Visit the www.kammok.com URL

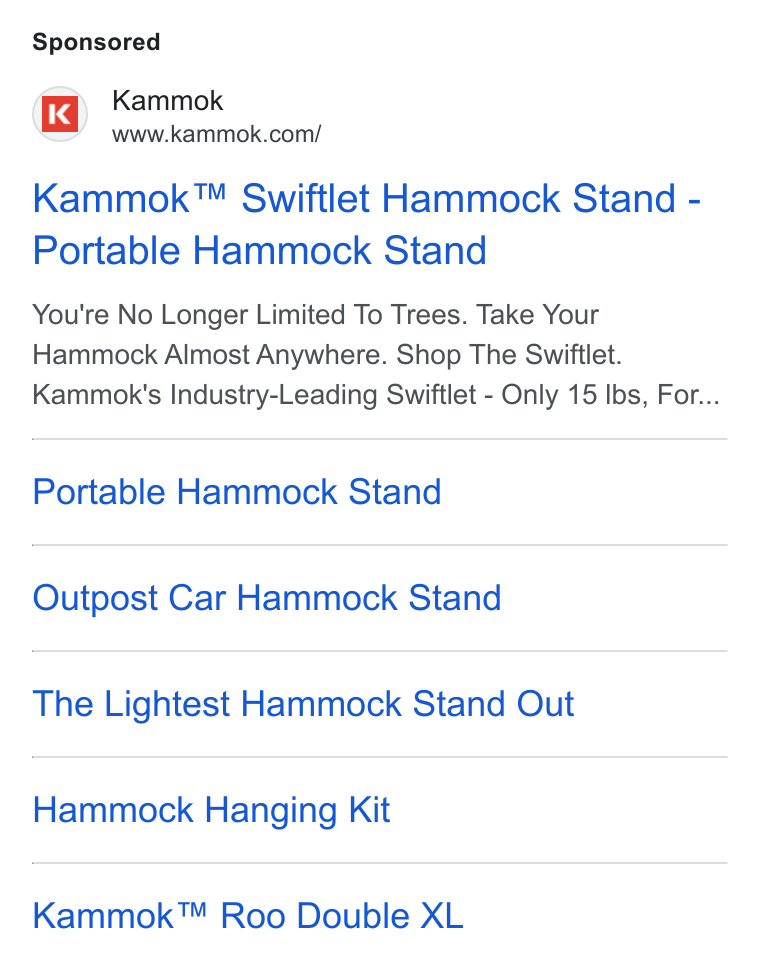click(x=217, y=134)
